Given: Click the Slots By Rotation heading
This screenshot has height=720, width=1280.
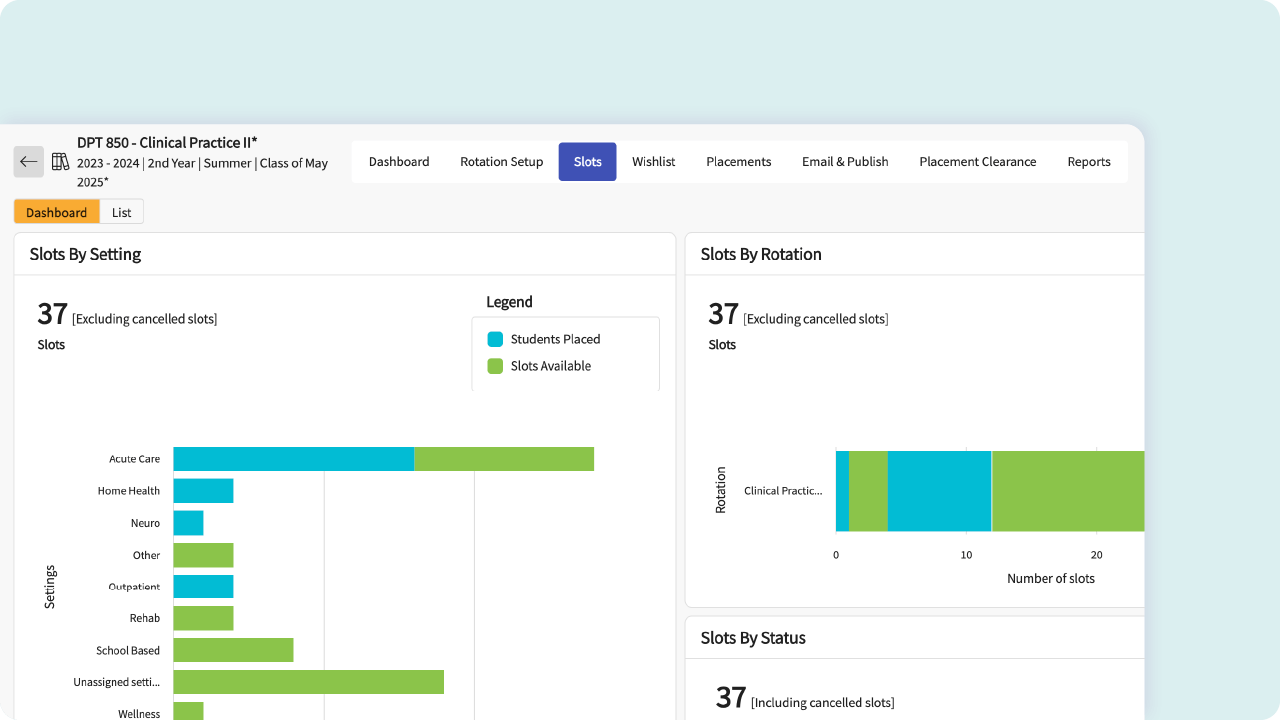Looking at the screenshot, I should pos(761,254).
